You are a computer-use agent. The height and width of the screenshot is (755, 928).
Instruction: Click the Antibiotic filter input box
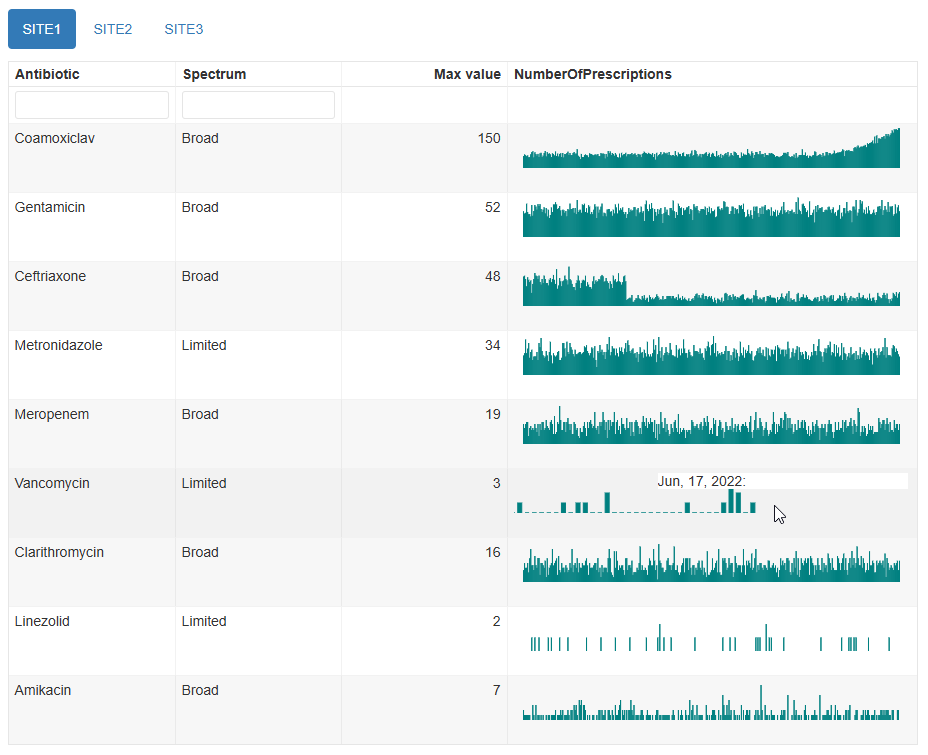92,105
